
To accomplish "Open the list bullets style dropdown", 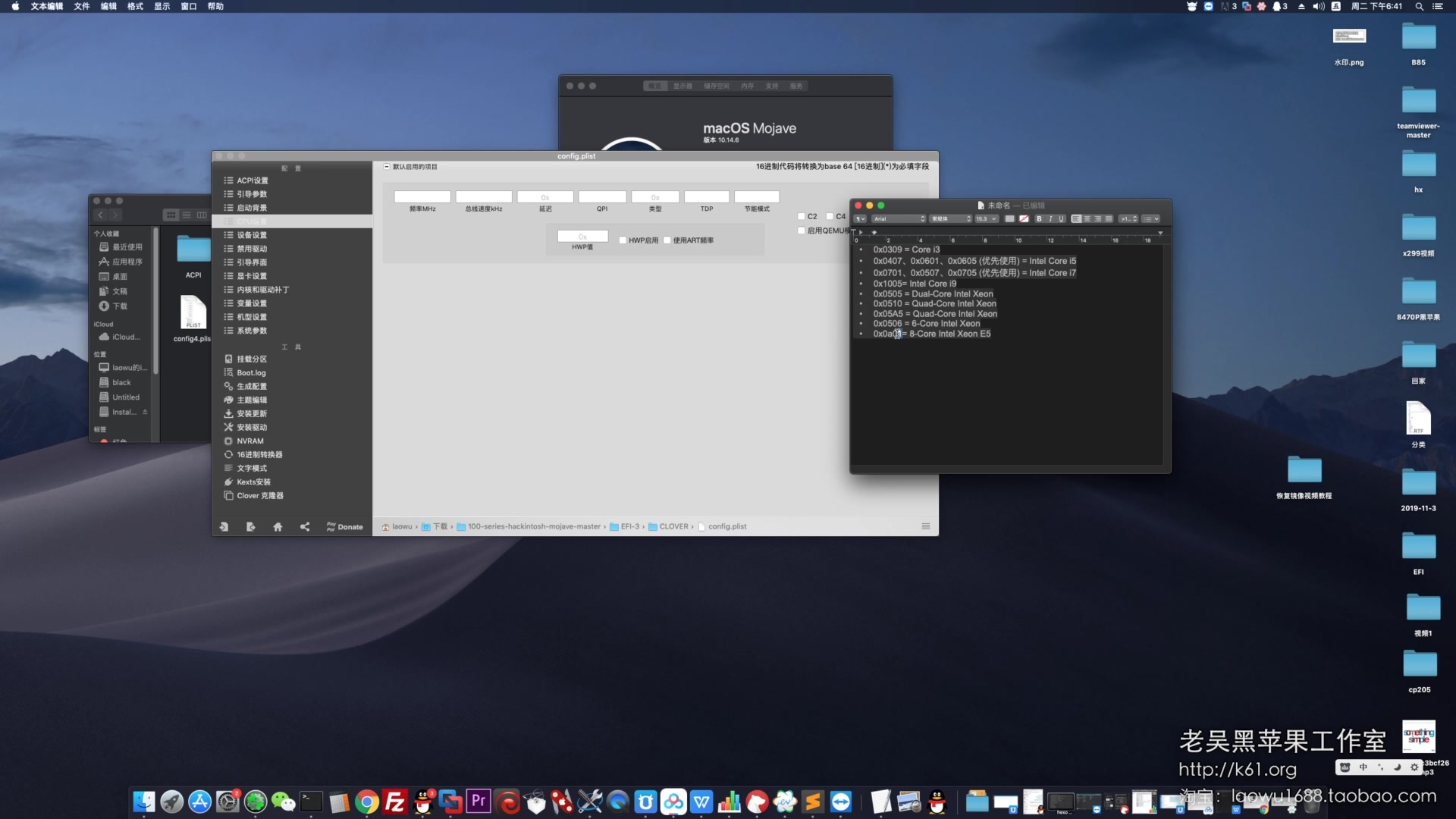I will [1151, 218].
